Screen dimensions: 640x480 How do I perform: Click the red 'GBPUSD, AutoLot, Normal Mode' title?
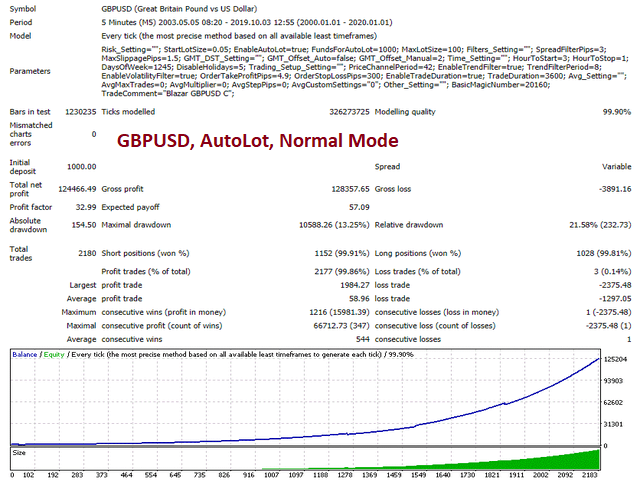(x=257, y=141)
